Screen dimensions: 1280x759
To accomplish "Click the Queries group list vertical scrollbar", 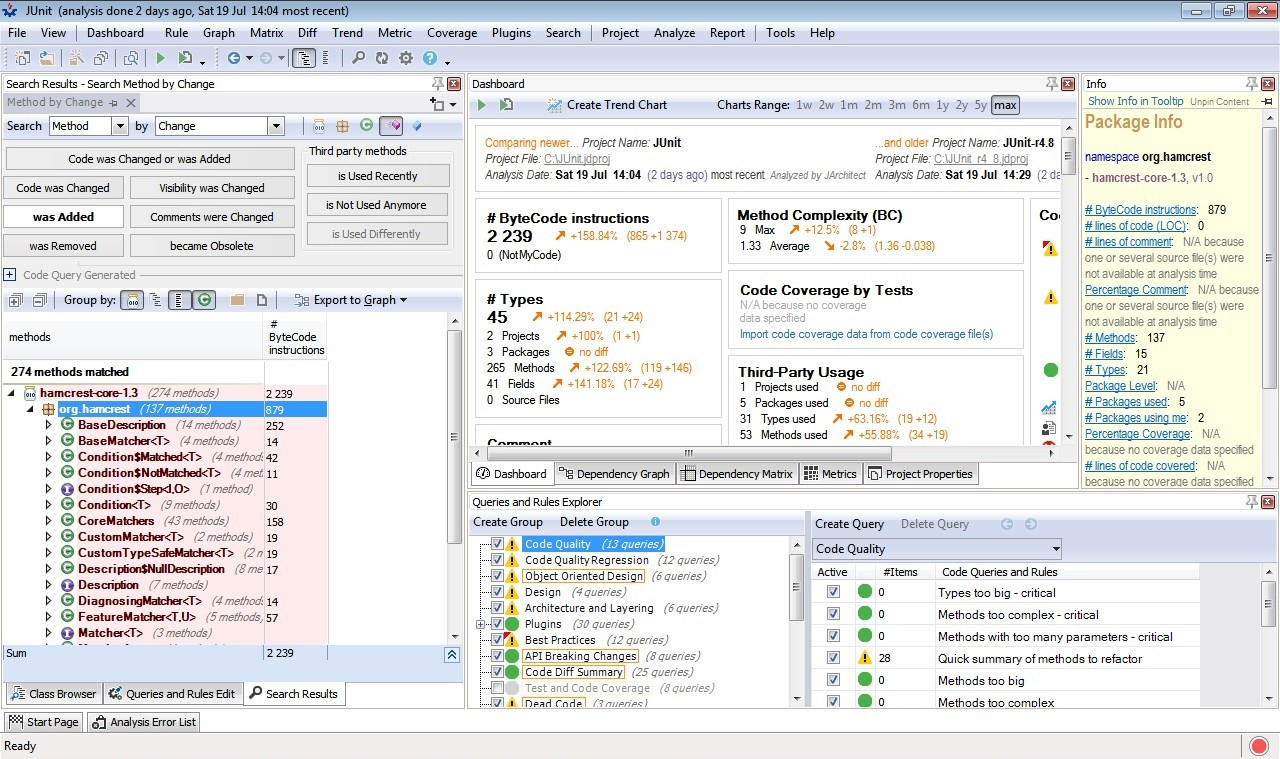I will click(796, 621).
